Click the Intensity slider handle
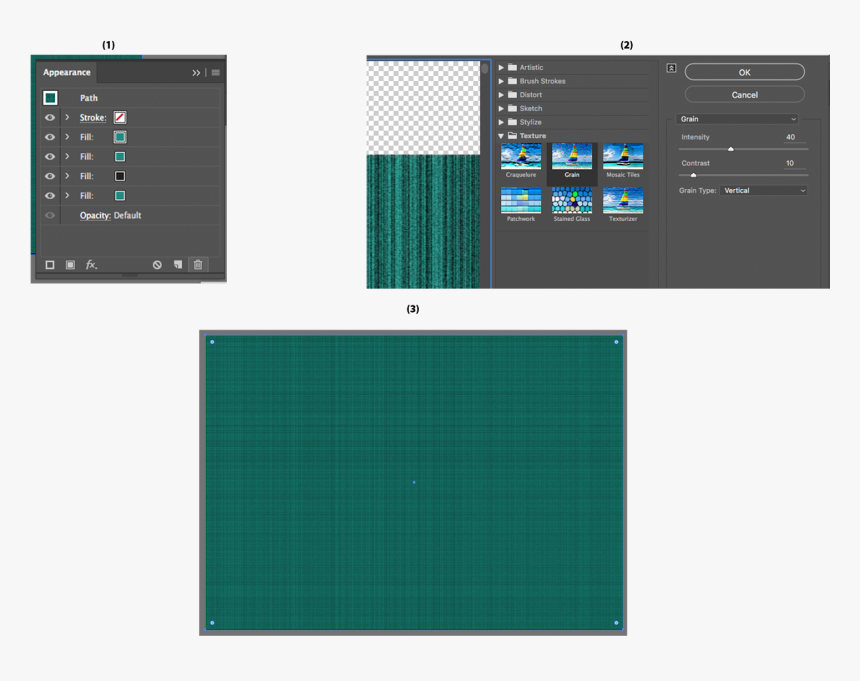Screen dimensions: 860x681 731,149
